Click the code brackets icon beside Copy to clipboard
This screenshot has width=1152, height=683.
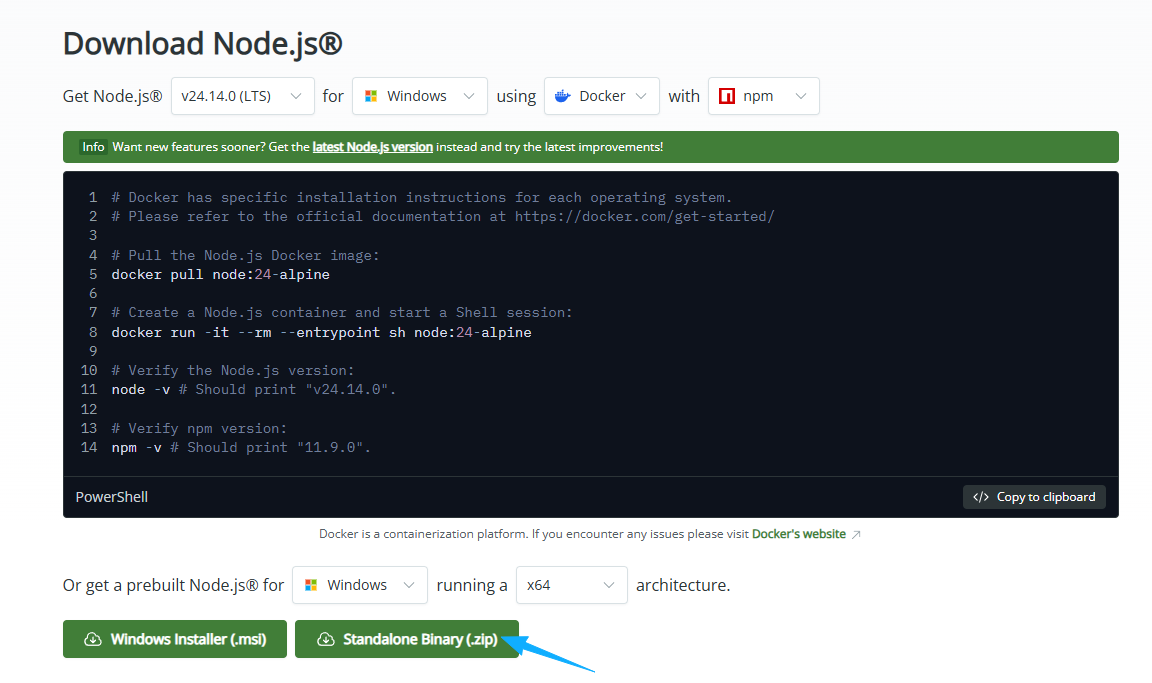coord(981,497)
